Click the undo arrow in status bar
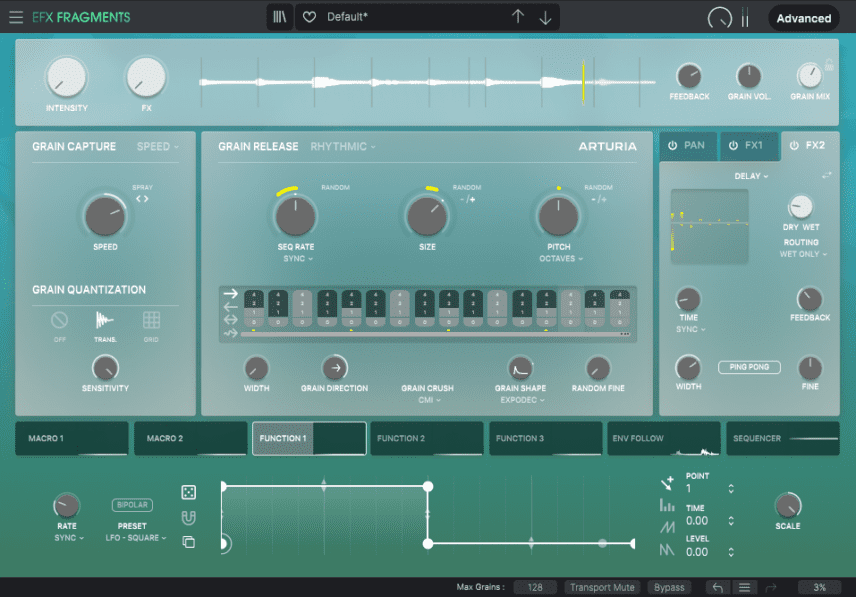The image size is (856, 597). click(718, 588)
